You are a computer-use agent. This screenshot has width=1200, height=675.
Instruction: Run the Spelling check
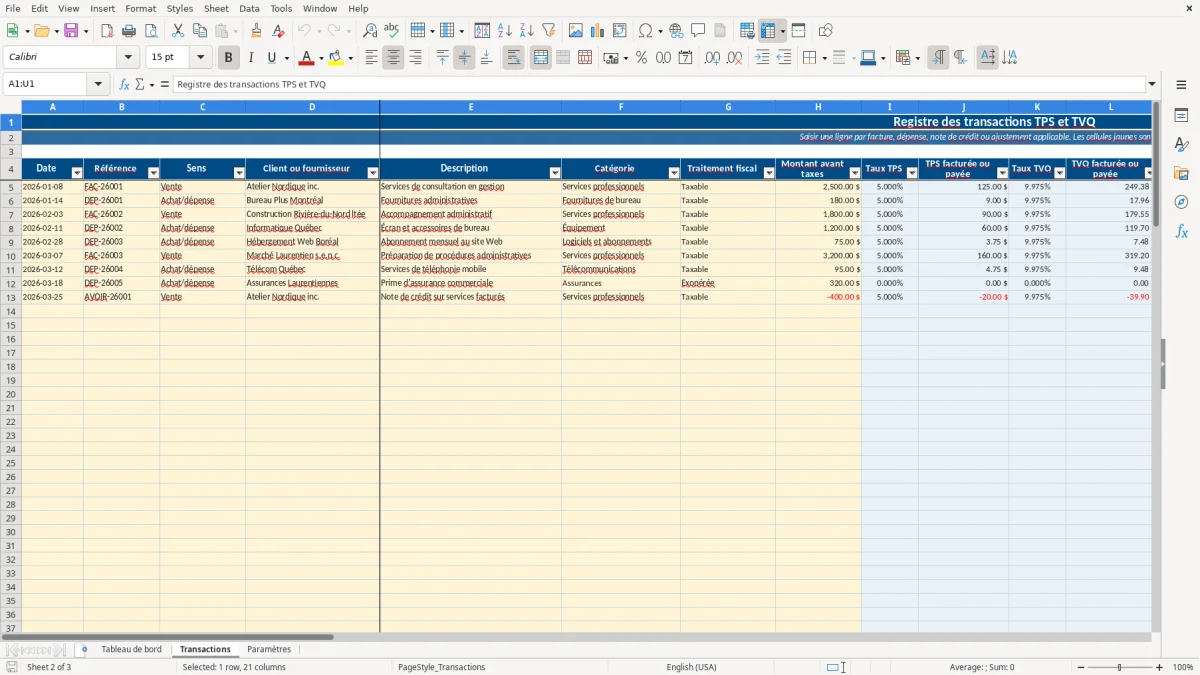392,31
